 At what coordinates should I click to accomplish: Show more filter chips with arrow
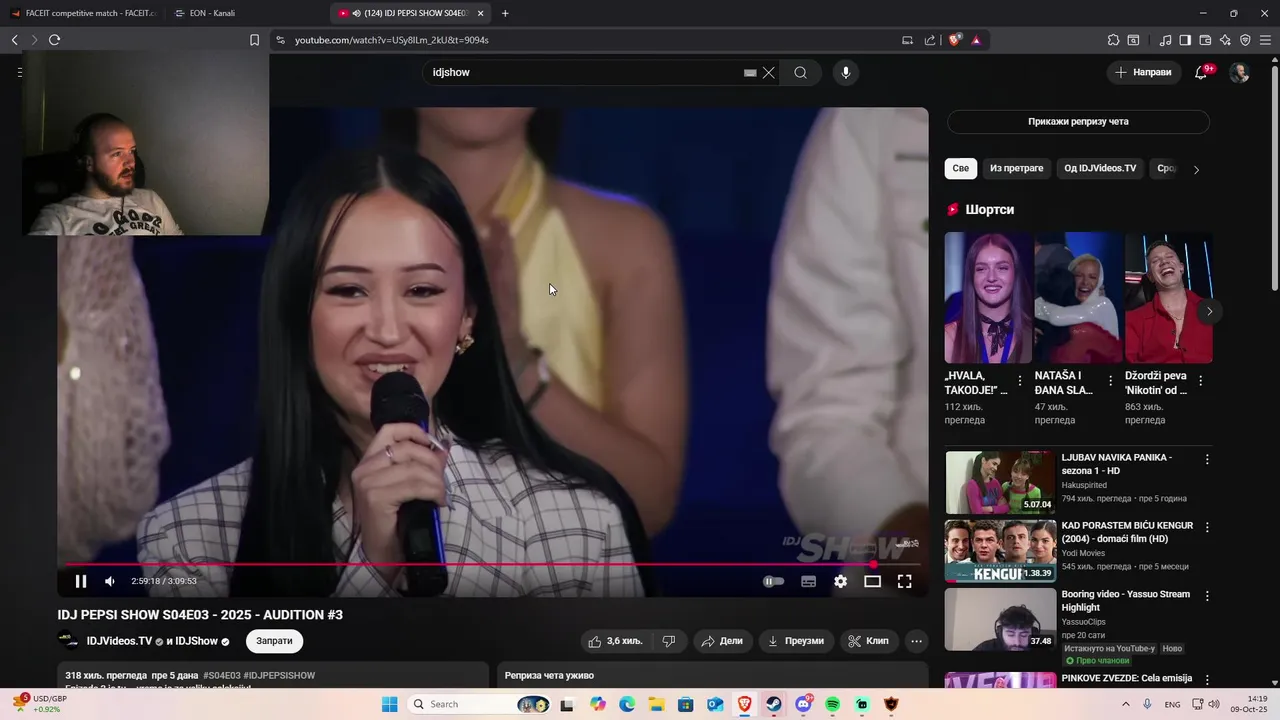(1196, 169)
